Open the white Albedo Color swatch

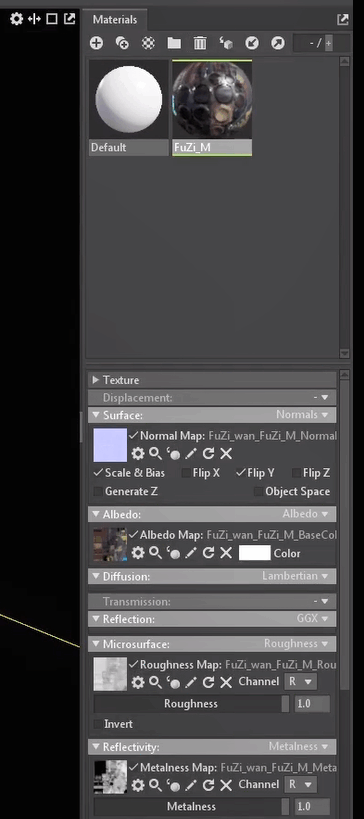(x=255, y=553)
